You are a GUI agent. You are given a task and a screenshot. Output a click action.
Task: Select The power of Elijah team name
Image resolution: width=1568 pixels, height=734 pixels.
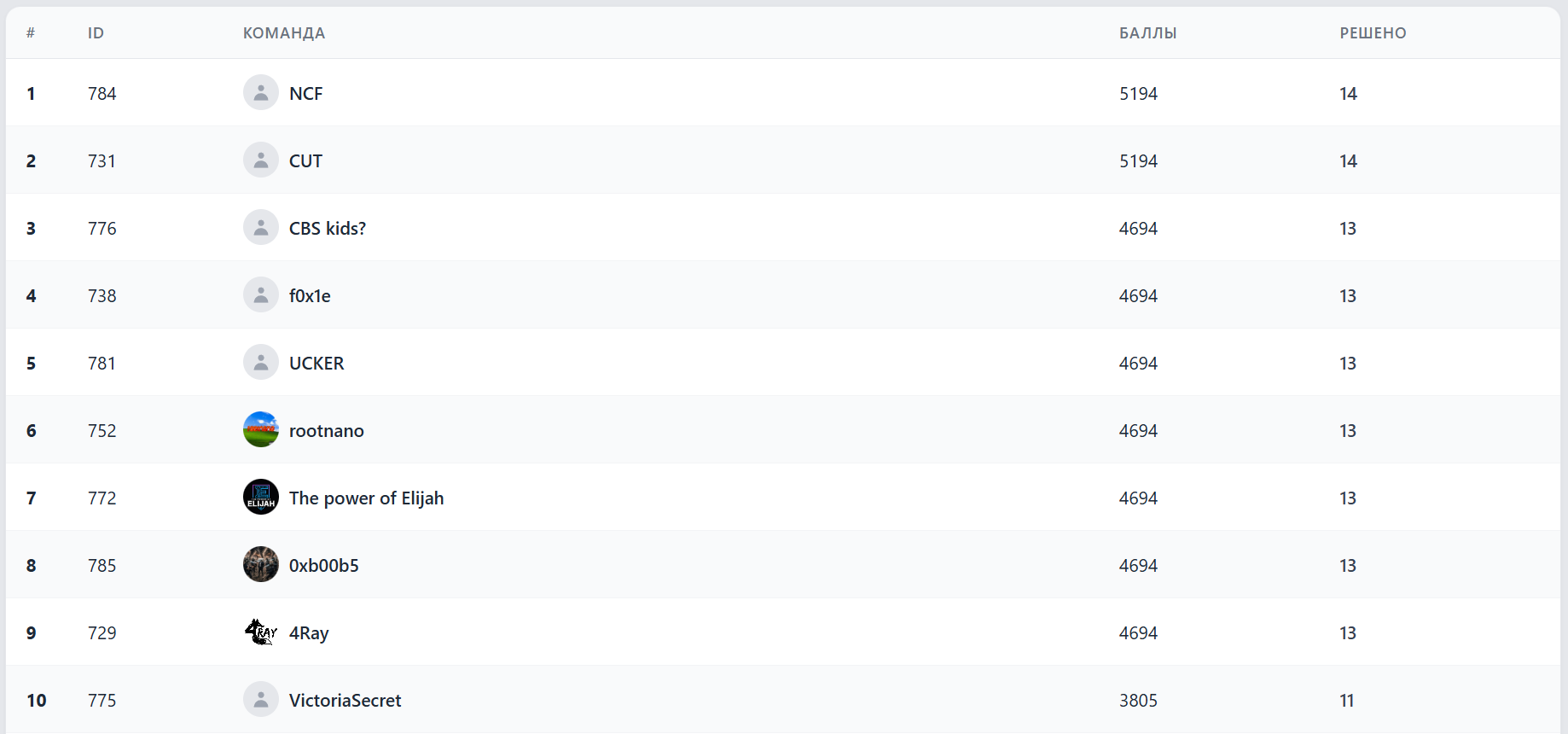(366, 498)
